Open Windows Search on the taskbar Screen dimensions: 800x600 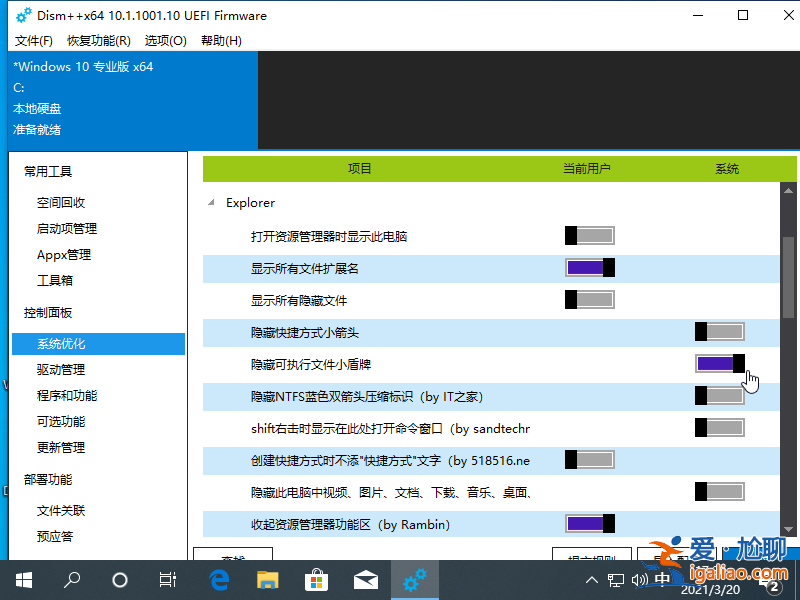[71, 580]
